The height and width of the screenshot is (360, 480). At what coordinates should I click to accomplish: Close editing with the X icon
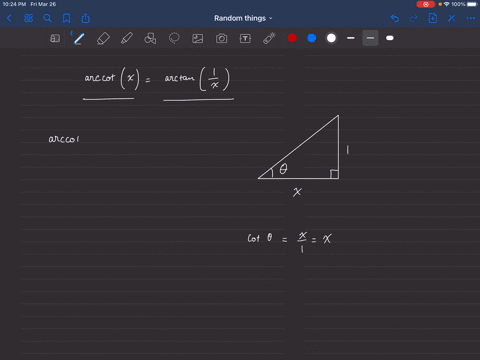[452, 18]
